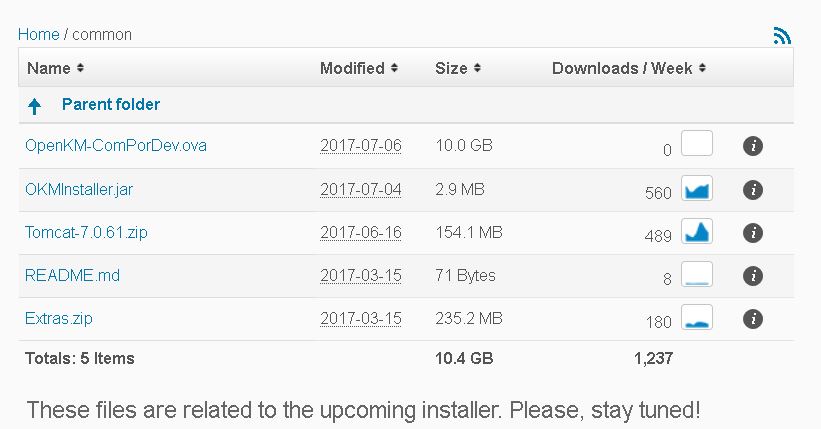Show details icon for OKMInstaller.jar
This screenshot has height=429, width=821.
753,190
